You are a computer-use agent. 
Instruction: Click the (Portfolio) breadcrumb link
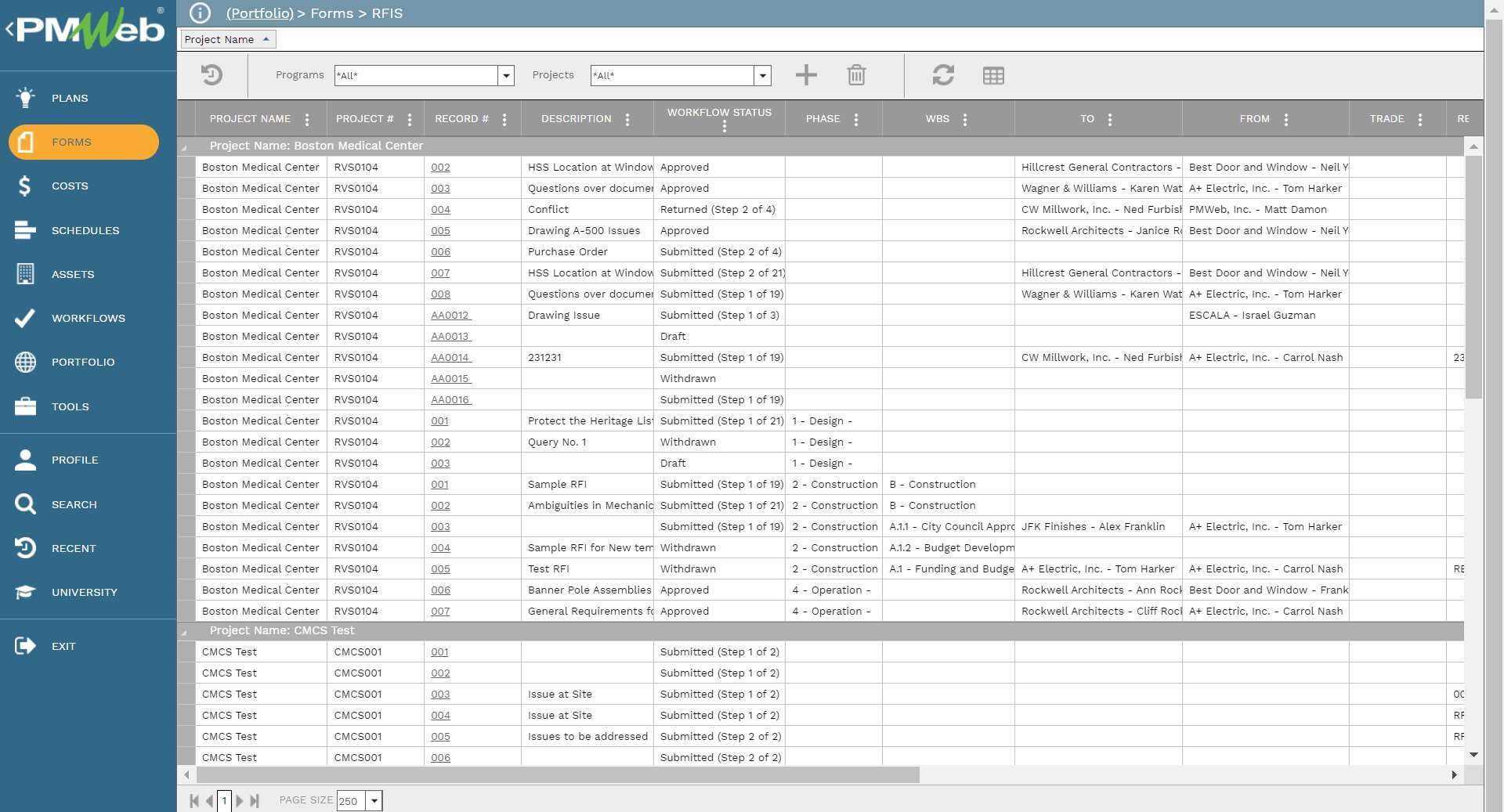tap(259, 13)
